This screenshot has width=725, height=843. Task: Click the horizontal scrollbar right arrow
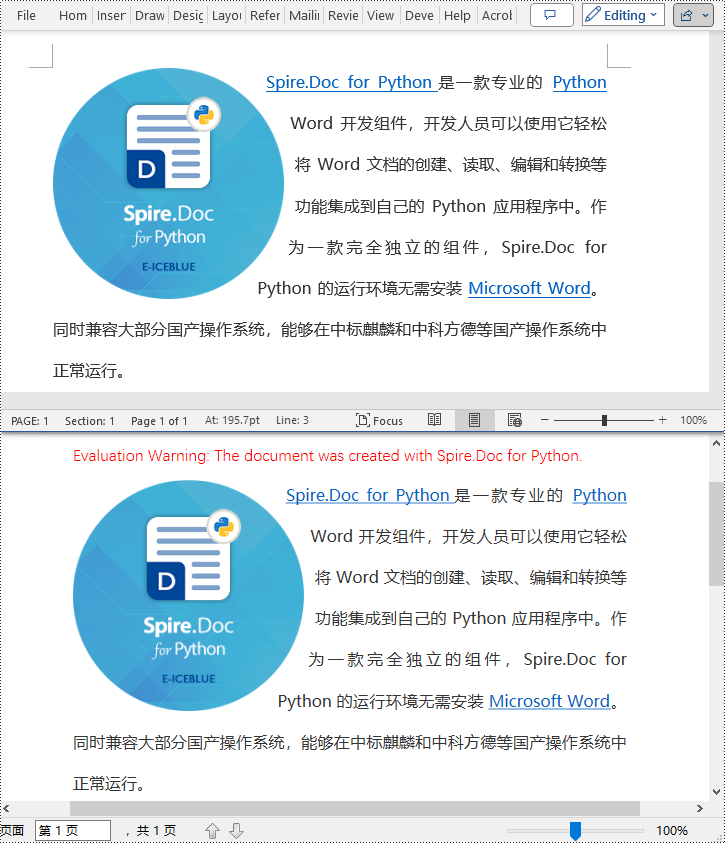tap(700, 809)
